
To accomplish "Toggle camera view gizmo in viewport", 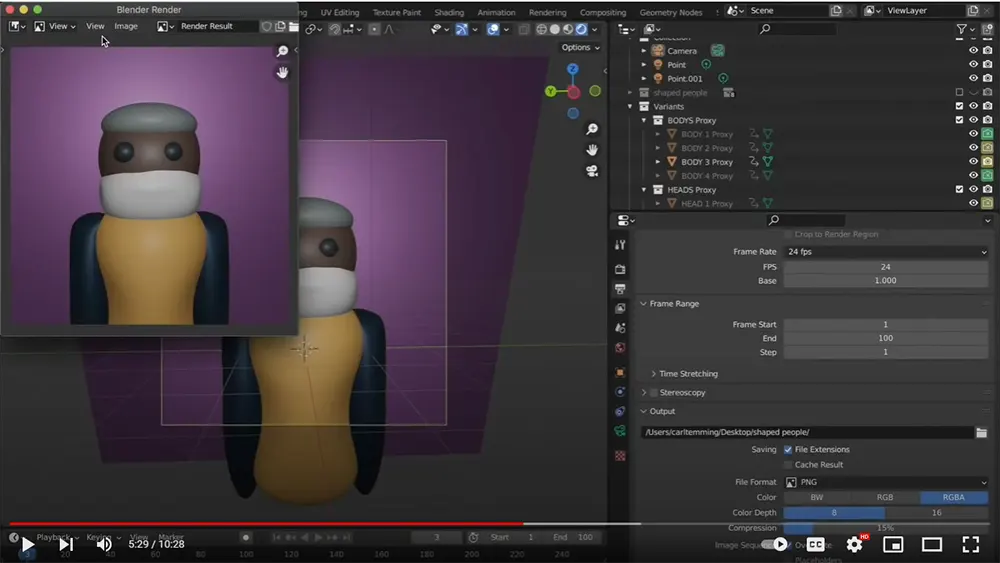I will coord(592,171).
